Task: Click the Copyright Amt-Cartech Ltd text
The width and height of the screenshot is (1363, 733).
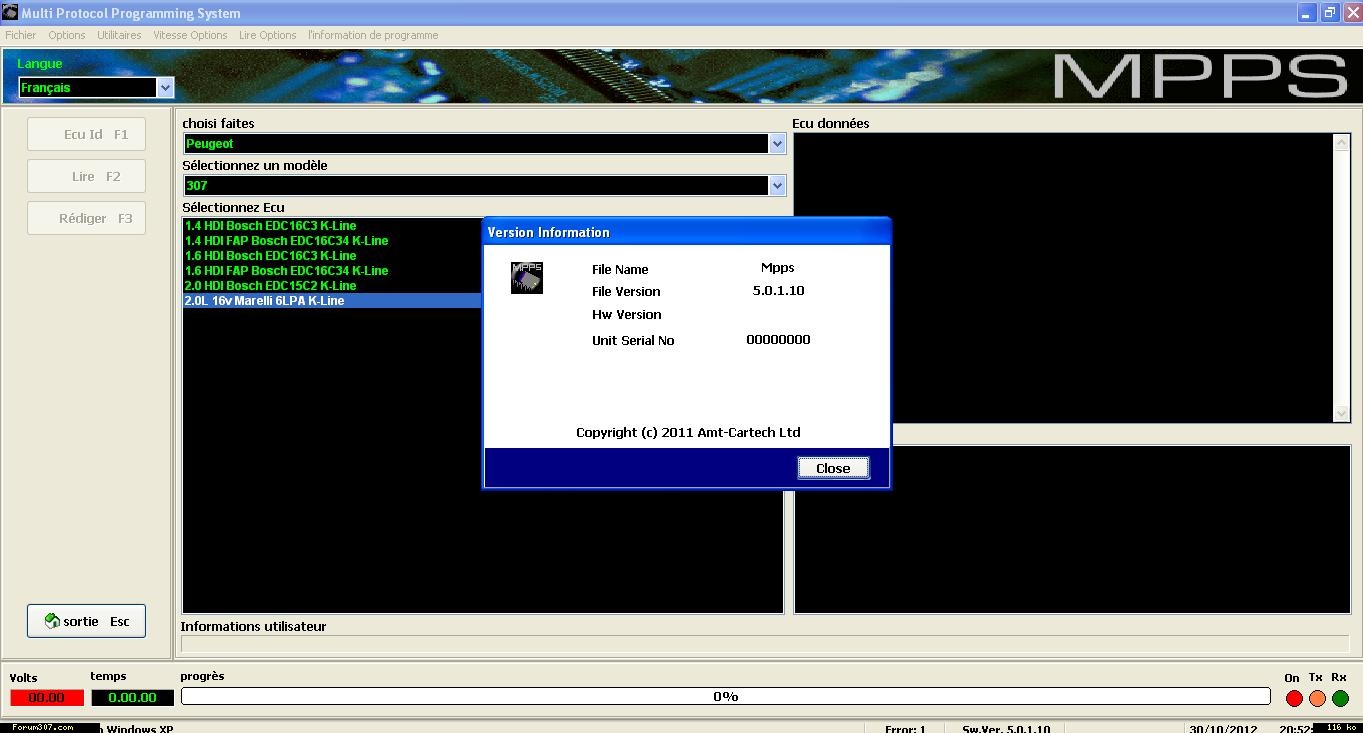Action: point(688,433)
